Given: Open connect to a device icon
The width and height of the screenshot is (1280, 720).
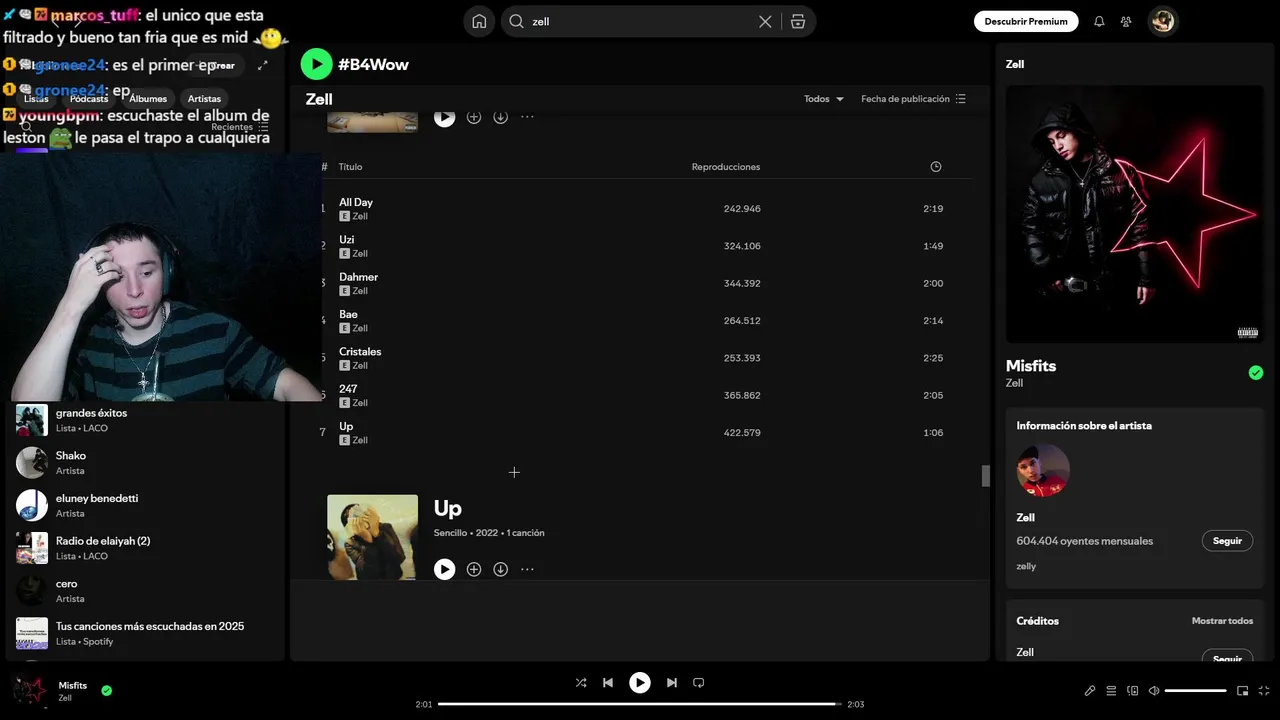Looking at the screenshot, I should coord(1133,691).
